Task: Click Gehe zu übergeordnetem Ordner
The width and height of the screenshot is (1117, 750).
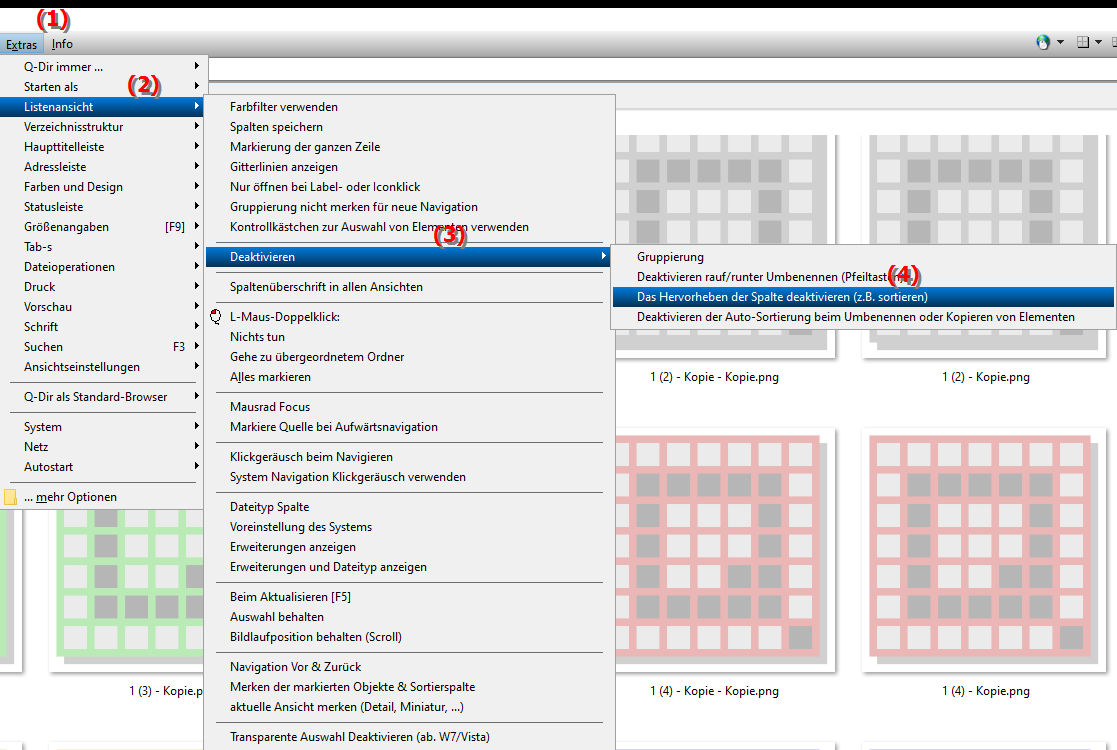Action: (315, 357)
